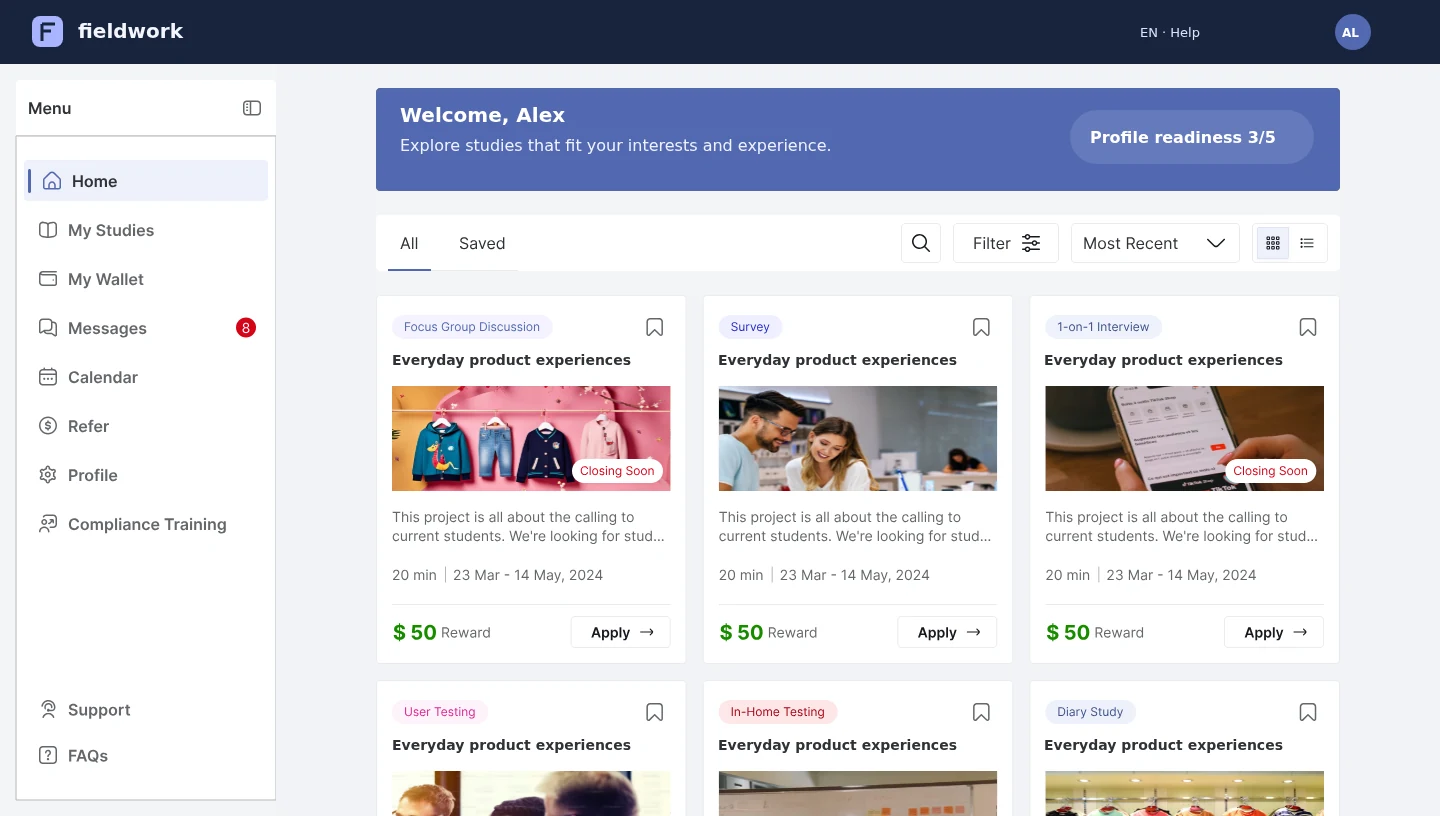Click the Focus Group Discussion tag
The image size is (1440, 816).
pyautogui.click(x=472, y=327)
